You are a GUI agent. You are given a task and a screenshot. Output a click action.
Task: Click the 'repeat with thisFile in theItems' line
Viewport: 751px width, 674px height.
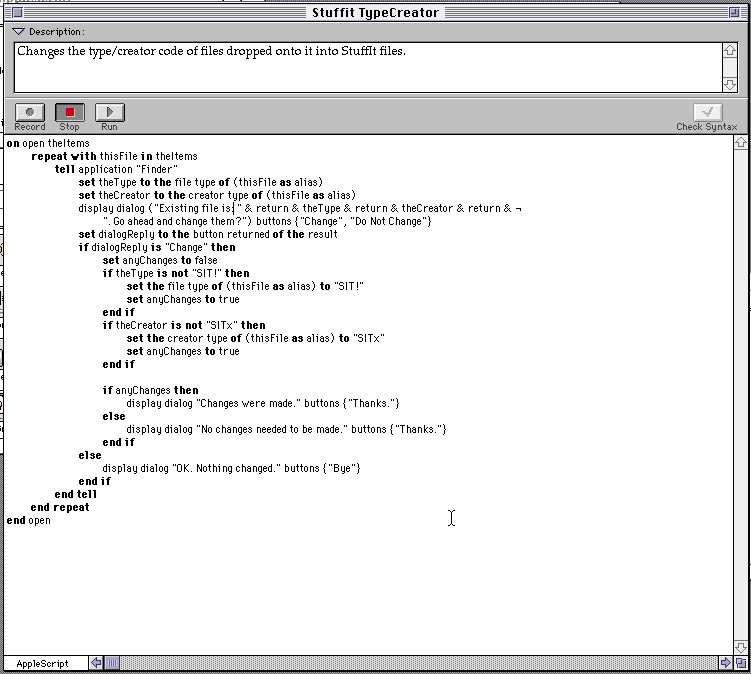click(x=114, y=156)
